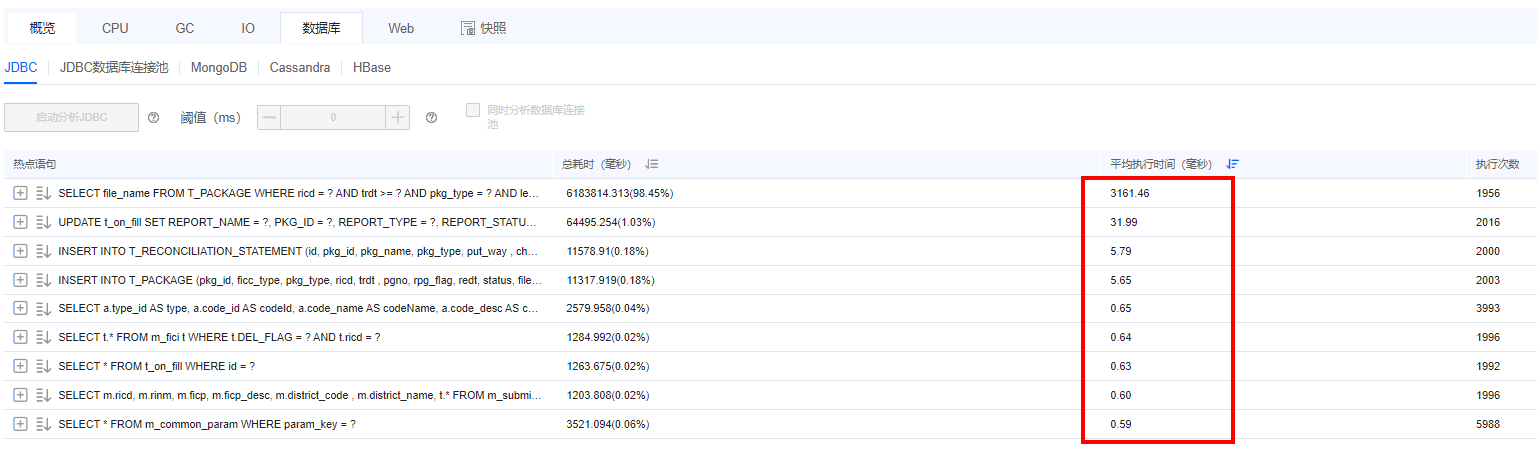This screenshot has height=462, width=1537.
Task: Expand INSERT INTO T_RECONCILIATION_STATEMENT row
Action: (x=20, y=251)
